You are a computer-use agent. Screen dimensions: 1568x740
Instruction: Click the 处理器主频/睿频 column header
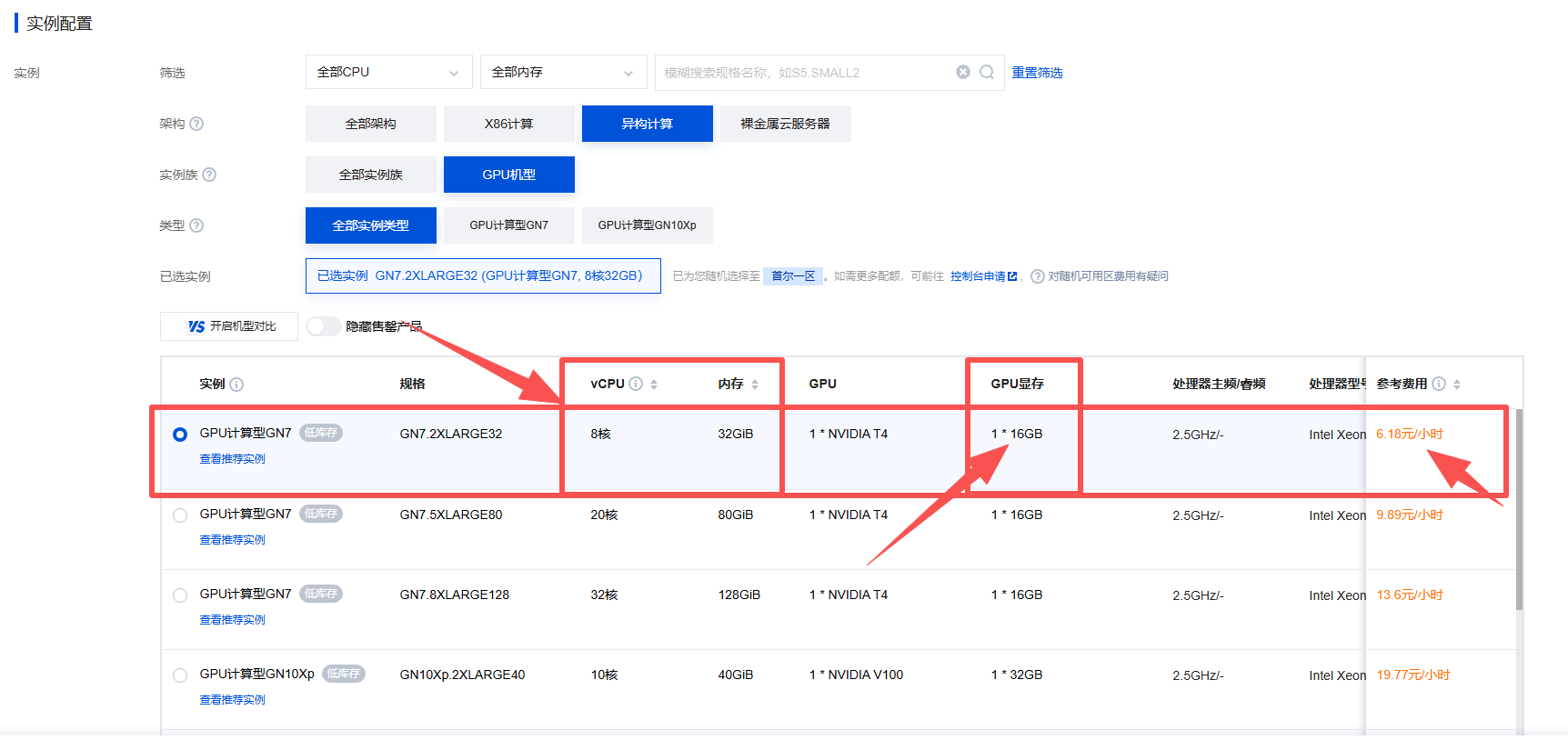pyautogui.click(x=1219, y=385)
